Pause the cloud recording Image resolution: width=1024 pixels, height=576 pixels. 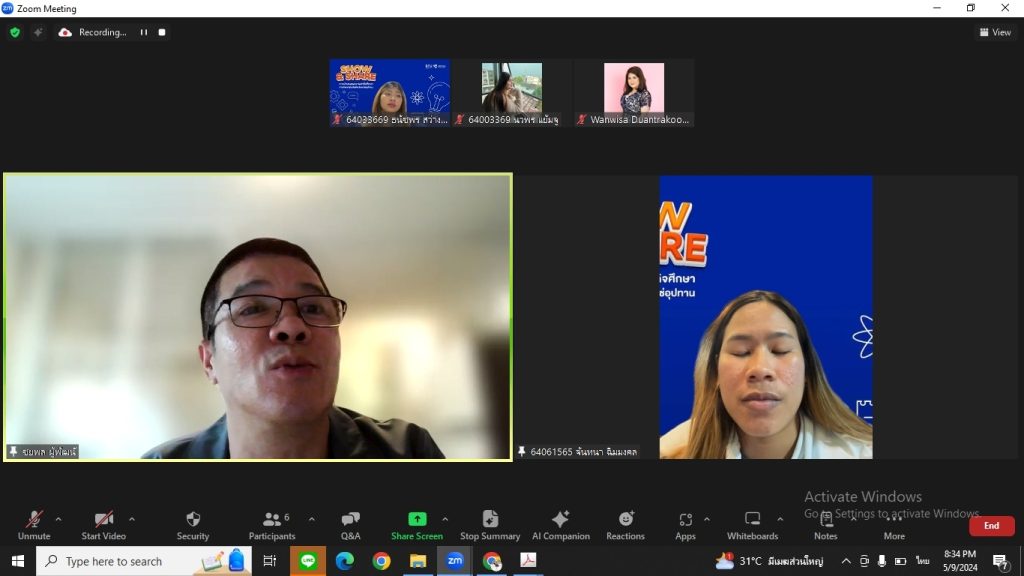pyautogui.click(x=144, y=32)
